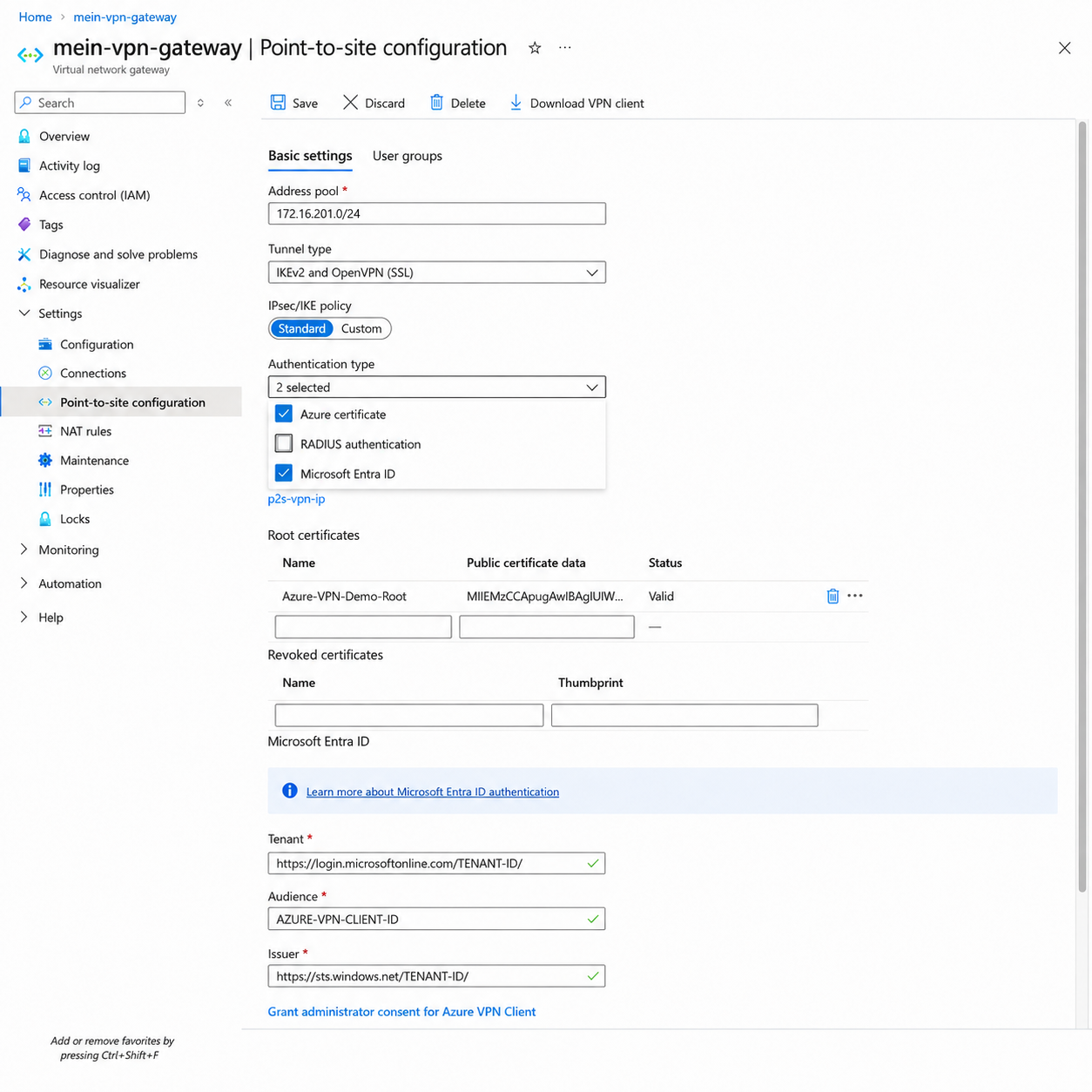Close the Authentication type dropdown

pos(437,387)
